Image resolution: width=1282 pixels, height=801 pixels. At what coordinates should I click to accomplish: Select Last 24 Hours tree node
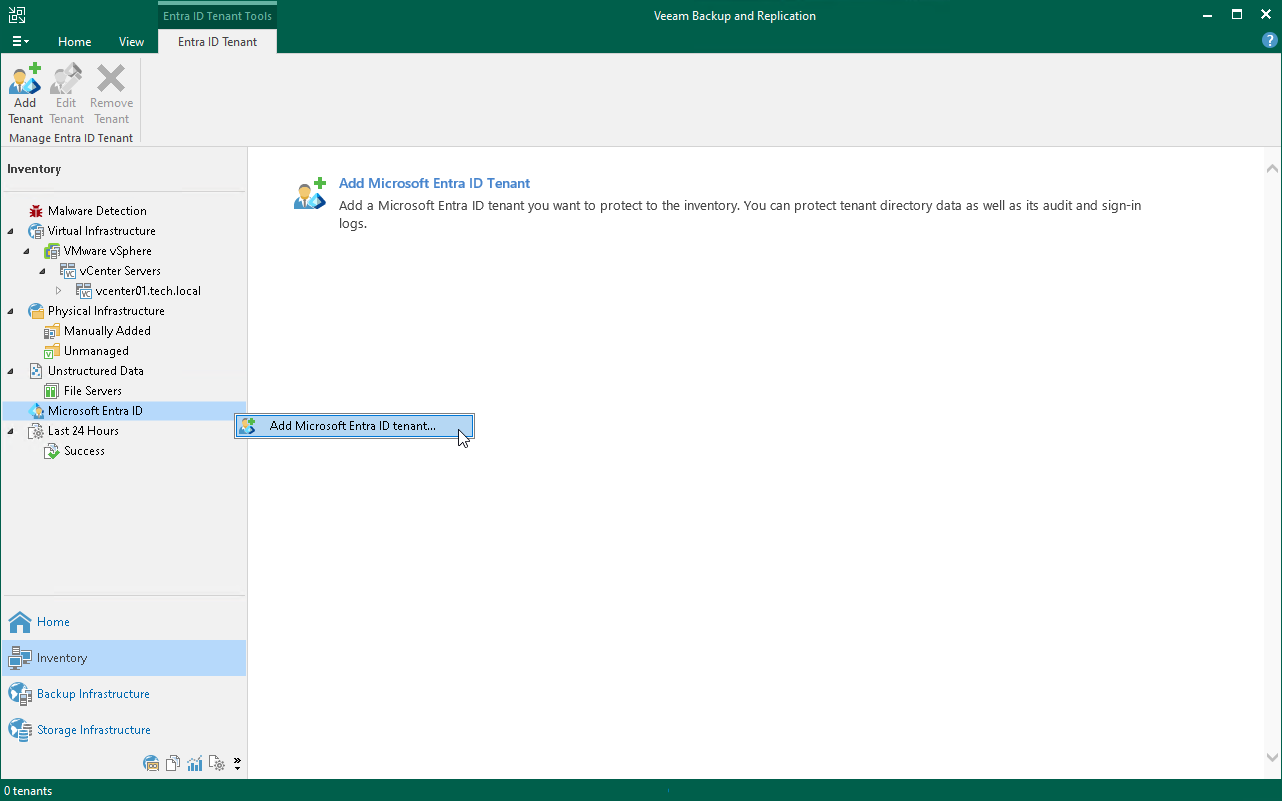pos(83,431)
